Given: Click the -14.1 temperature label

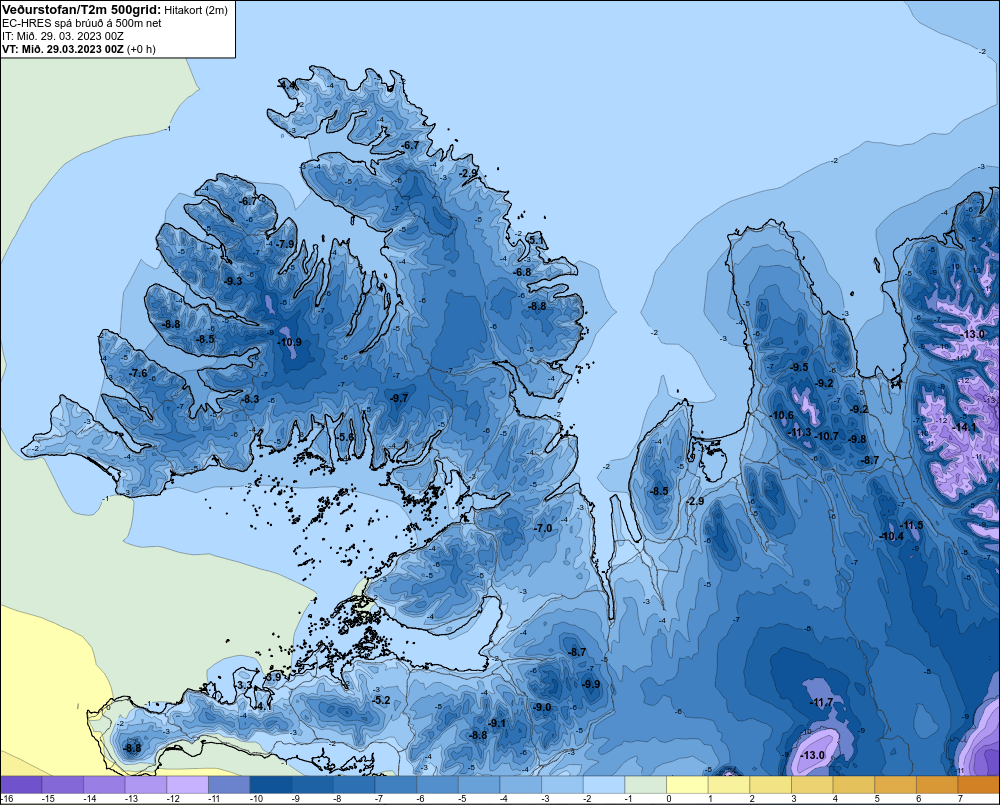Looking at the screenshot, I should coord(964,427).
